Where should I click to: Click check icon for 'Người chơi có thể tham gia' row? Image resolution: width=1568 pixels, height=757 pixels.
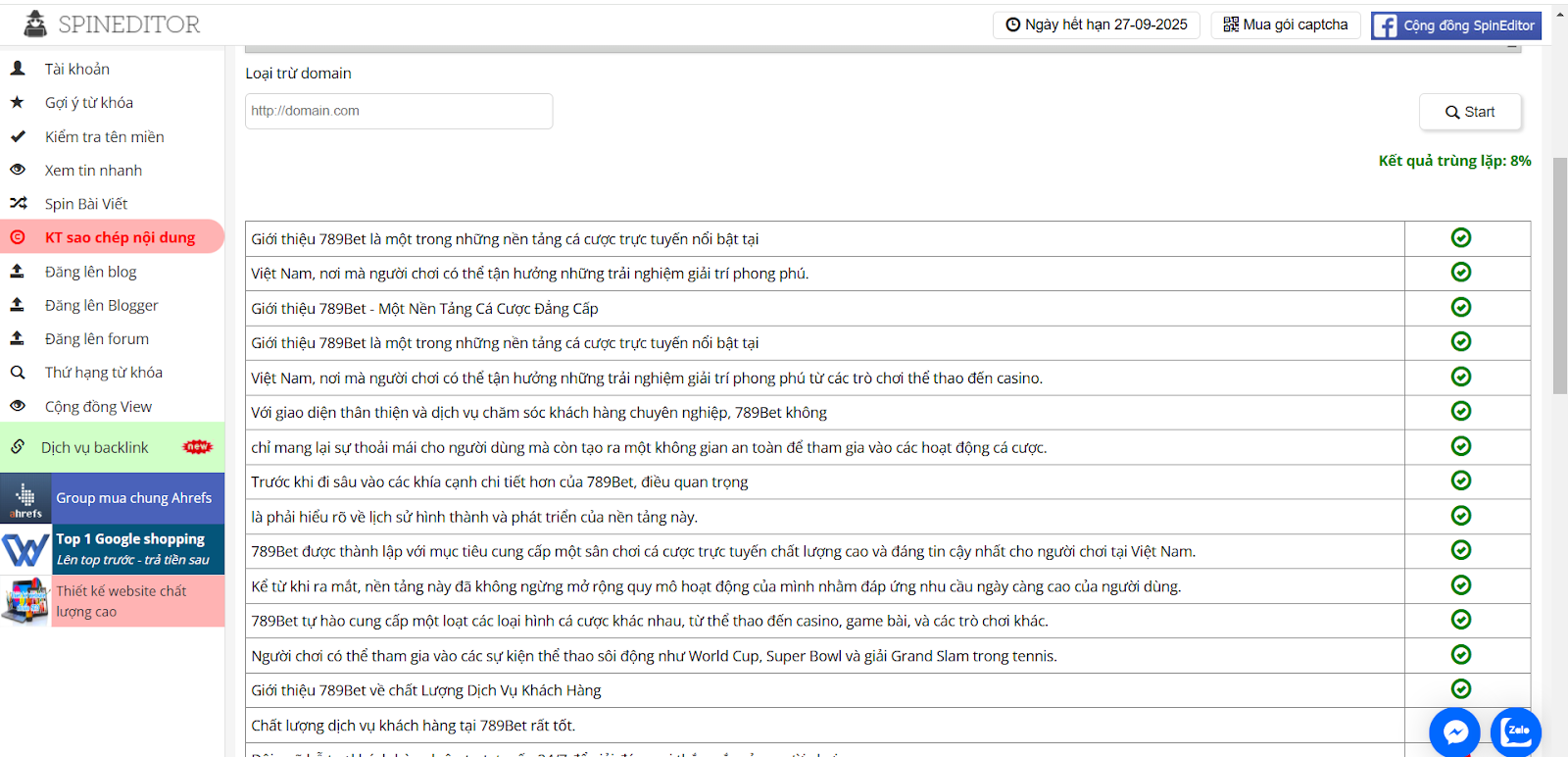click(1461, 654)
